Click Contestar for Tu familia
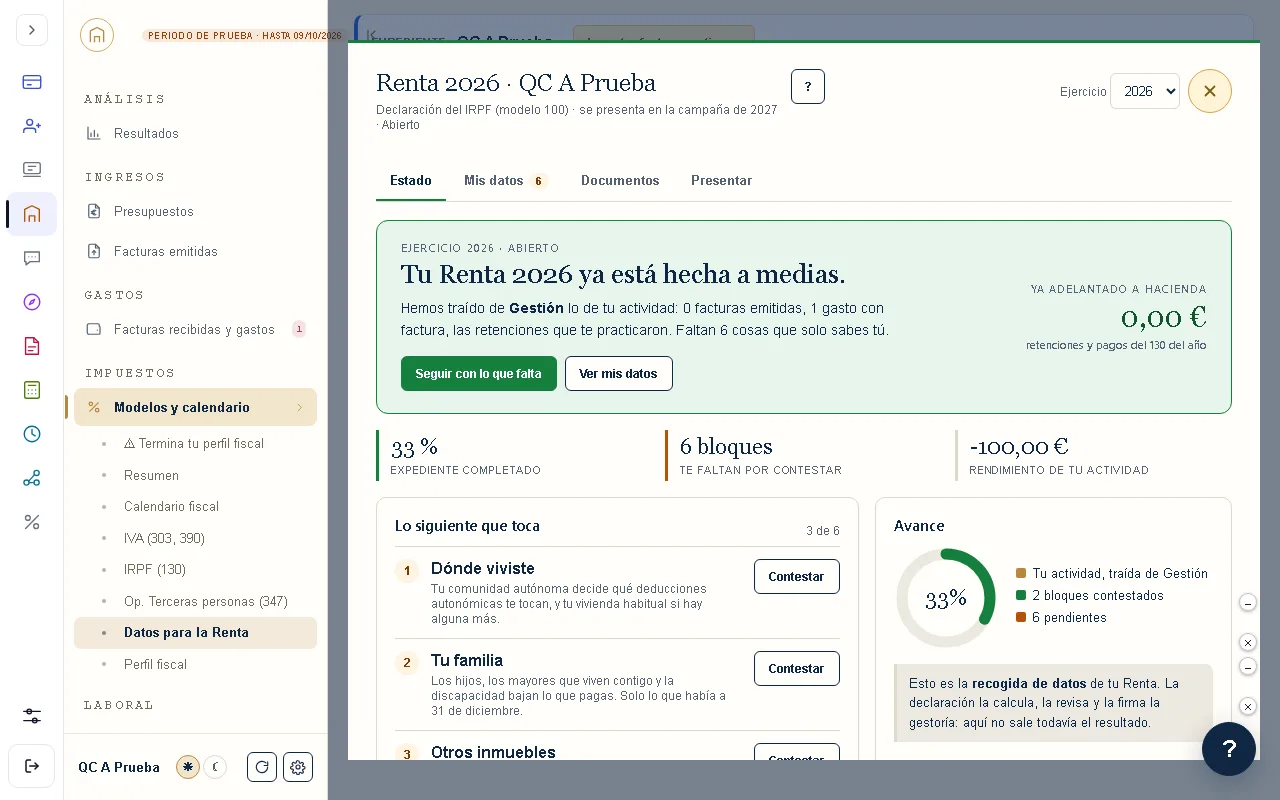The image size is (1280, 800). pyautogui.click(x=796, y=669)
